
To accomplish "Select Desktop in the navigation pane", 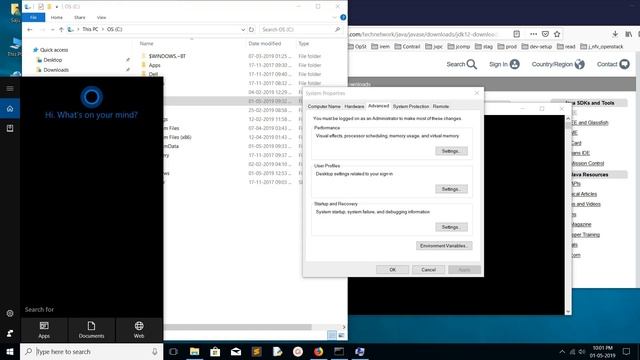I will [53, 60].
